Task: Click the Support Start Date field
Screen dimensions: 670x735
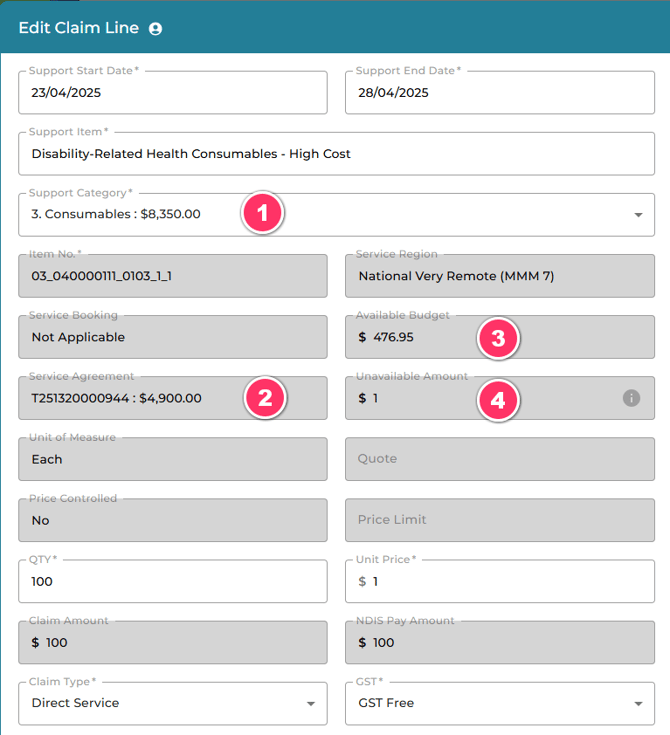Action: tap(173, 92)
